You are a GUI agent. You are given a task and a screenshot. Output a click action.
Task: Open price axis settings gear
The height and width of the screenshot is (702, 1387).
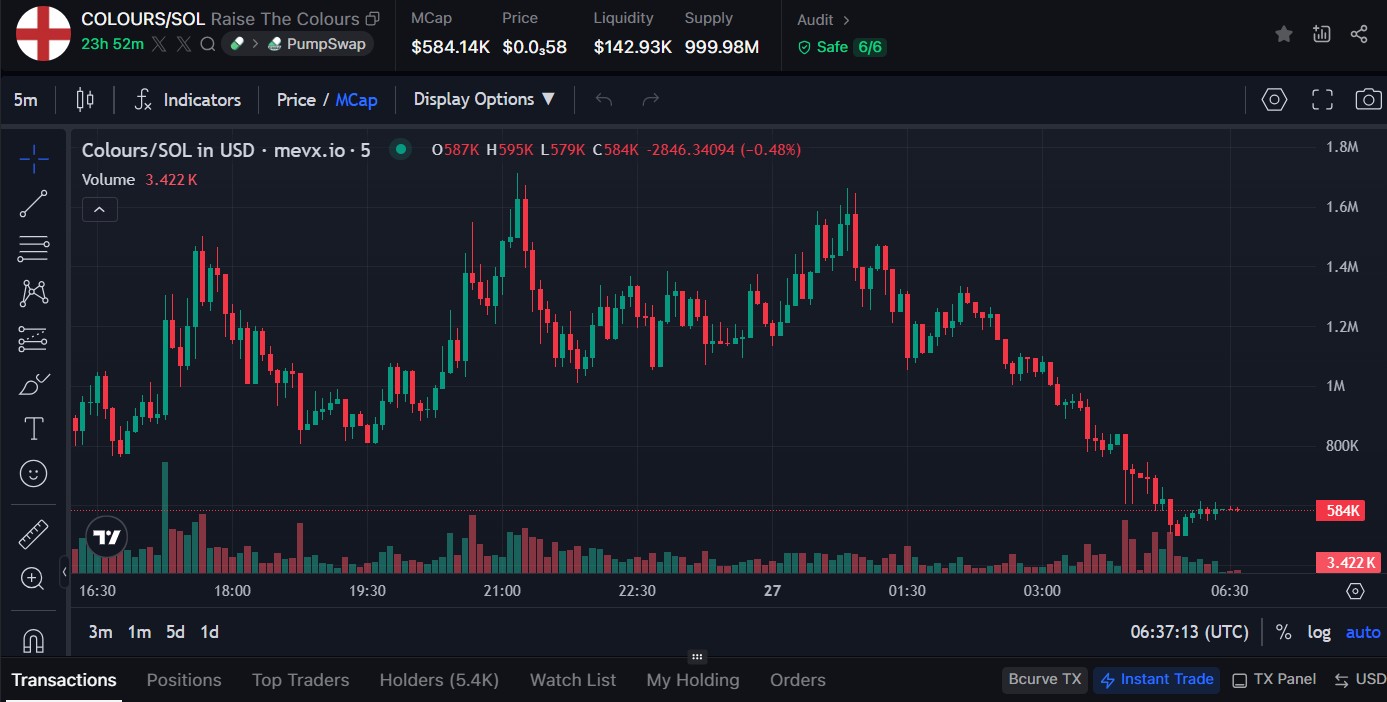point(1355,591)
